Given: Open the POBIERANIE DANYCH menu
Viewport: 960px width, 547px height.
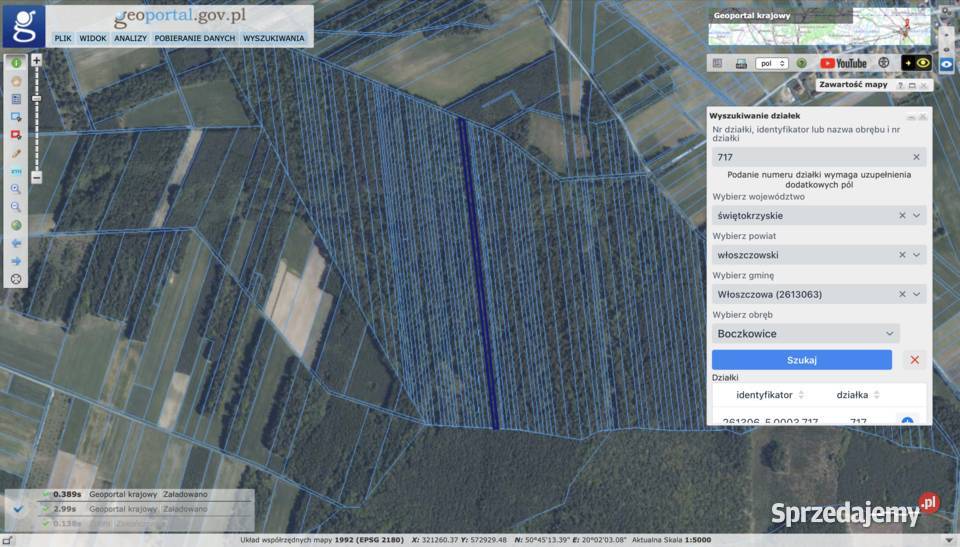Looking at the screenshot, I should click(x=195, y=38).
